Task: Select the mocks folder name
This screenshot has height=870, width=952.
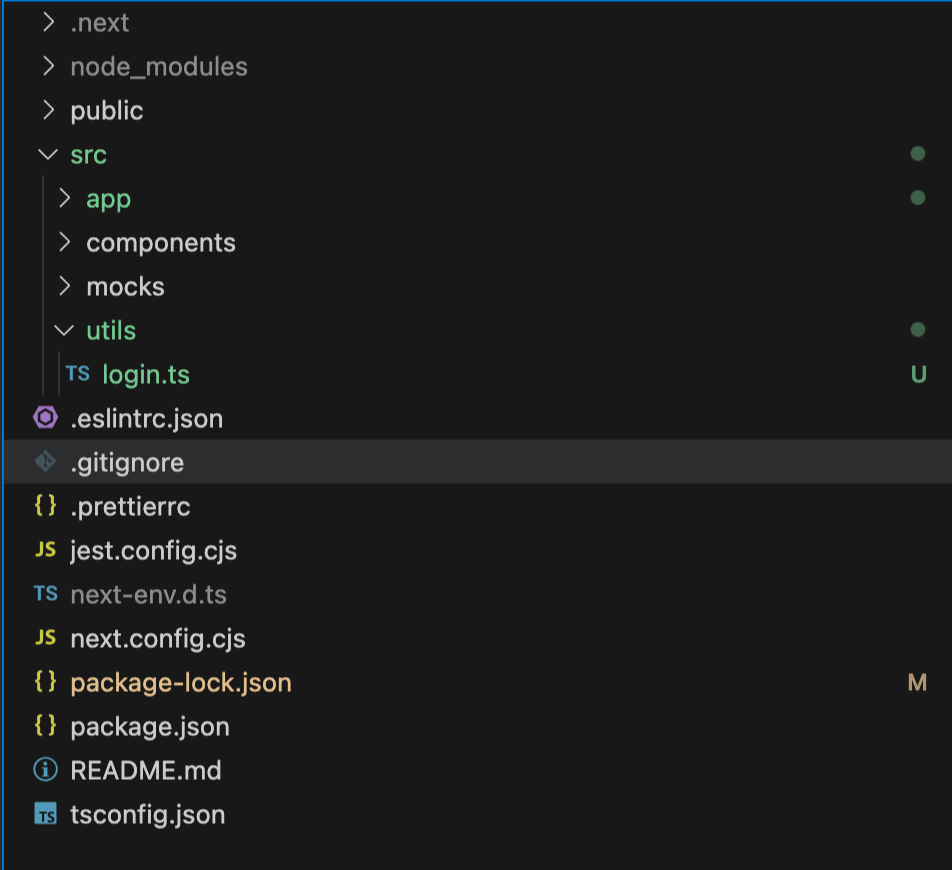Action: (125, 287)
